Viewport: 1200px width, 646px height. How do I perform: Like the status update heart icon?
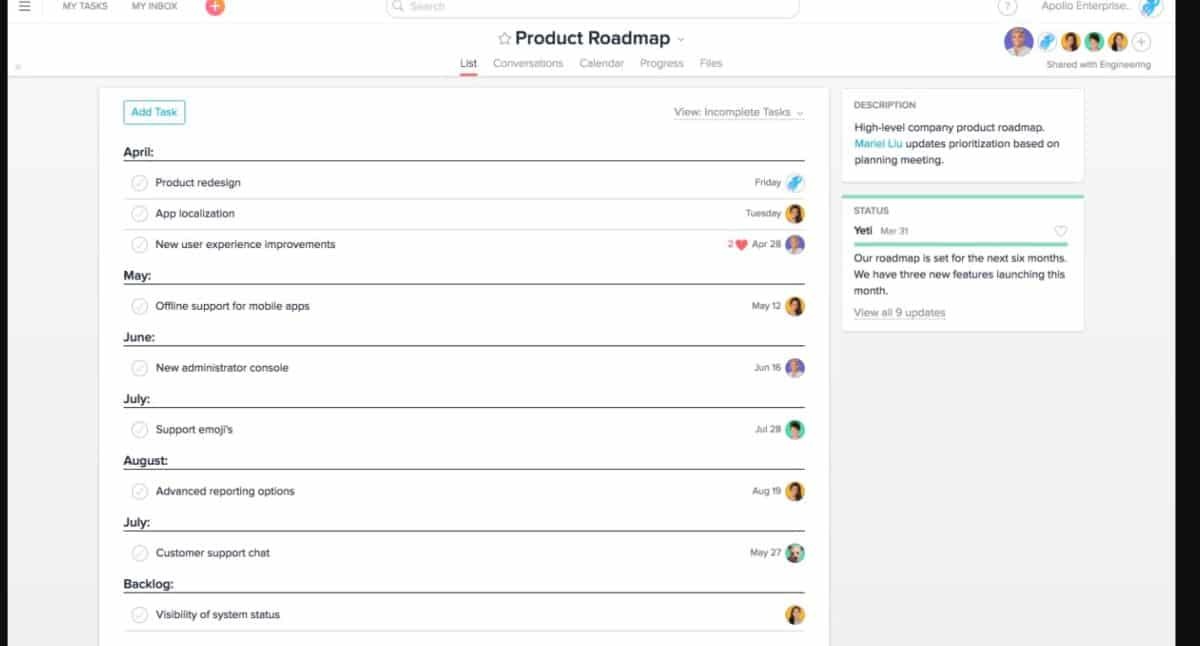pyautogui.click(x=1060, y=231)
